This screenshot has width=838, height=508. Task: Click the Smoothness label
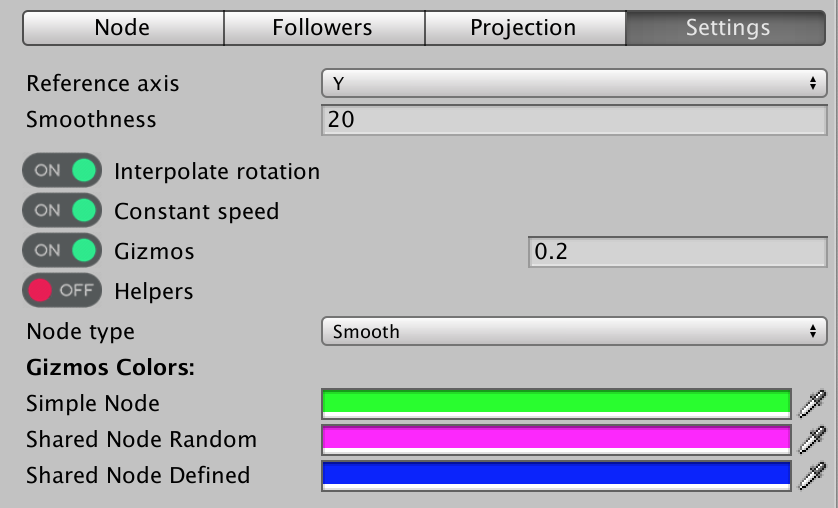91,120
